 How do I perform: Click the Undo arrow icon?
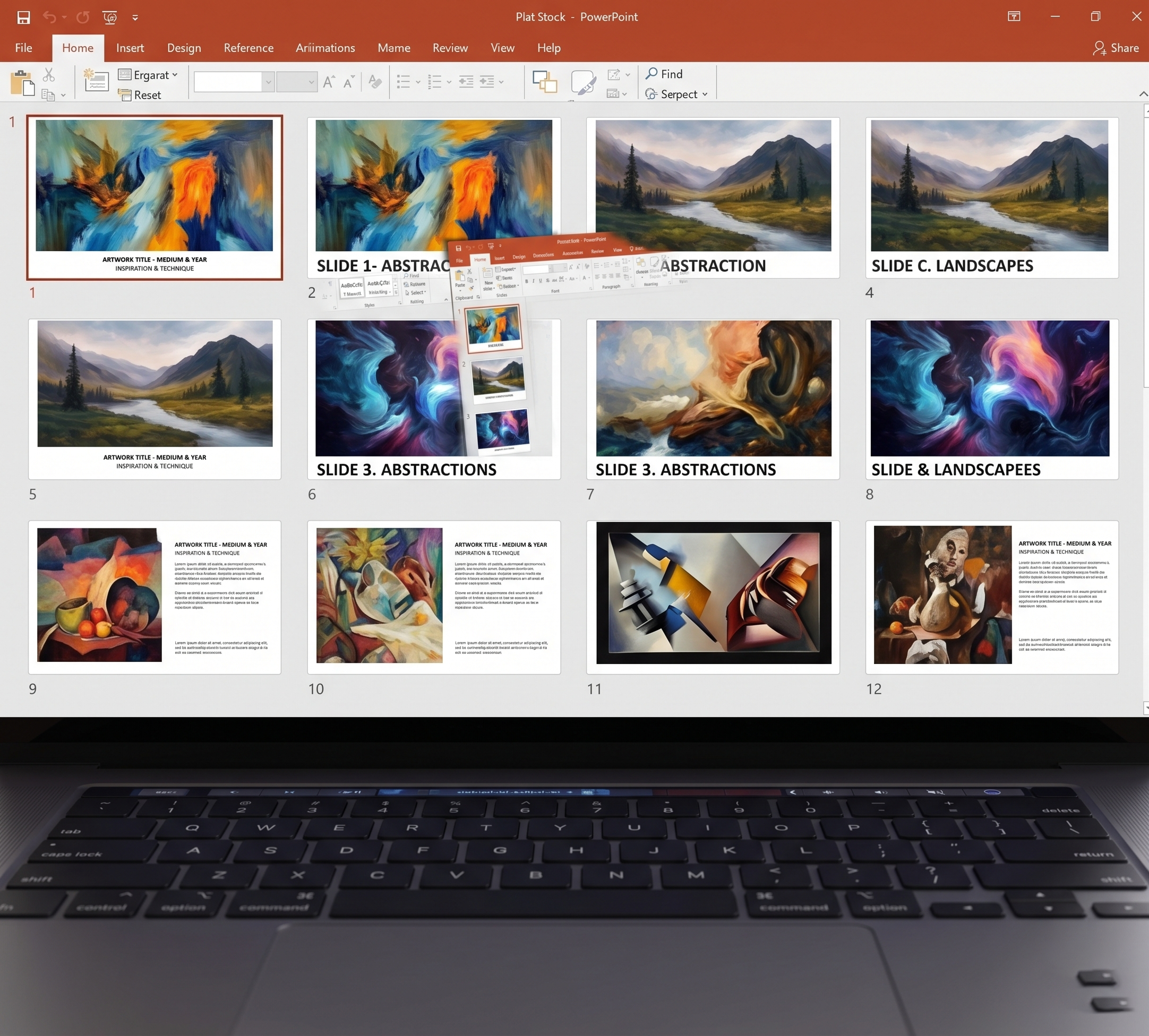tap(49, 17)
